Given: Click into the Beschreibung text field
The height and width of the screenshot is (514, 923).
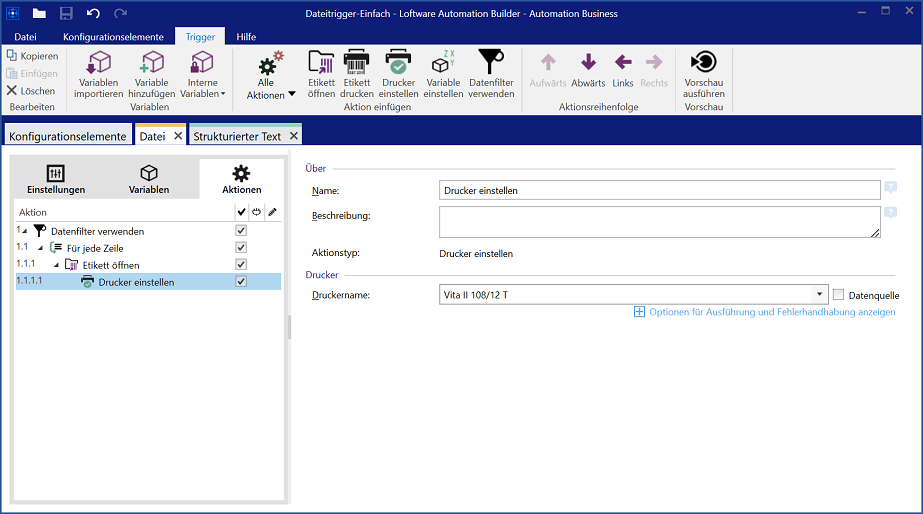Looking at the screenshot, I should point(659,221).
